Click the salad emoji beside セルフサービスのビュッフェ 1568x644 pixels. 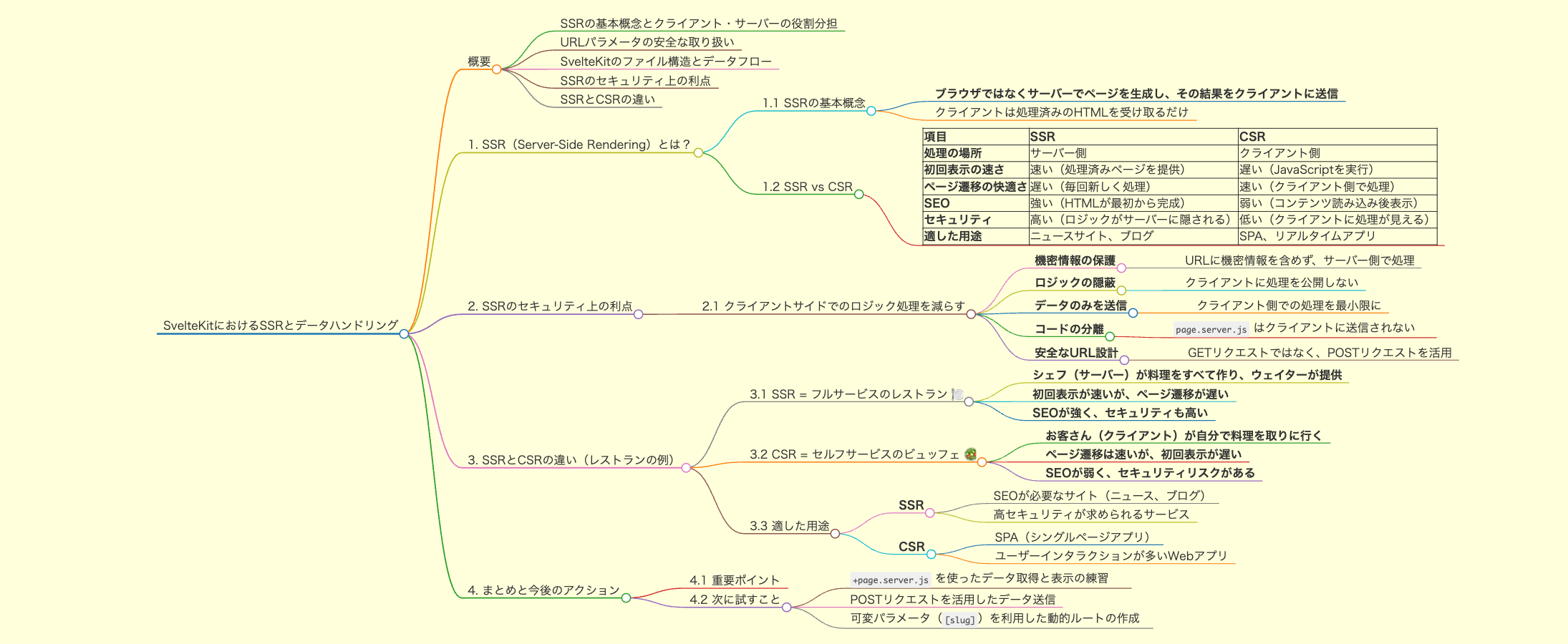(x=970, y=454)
